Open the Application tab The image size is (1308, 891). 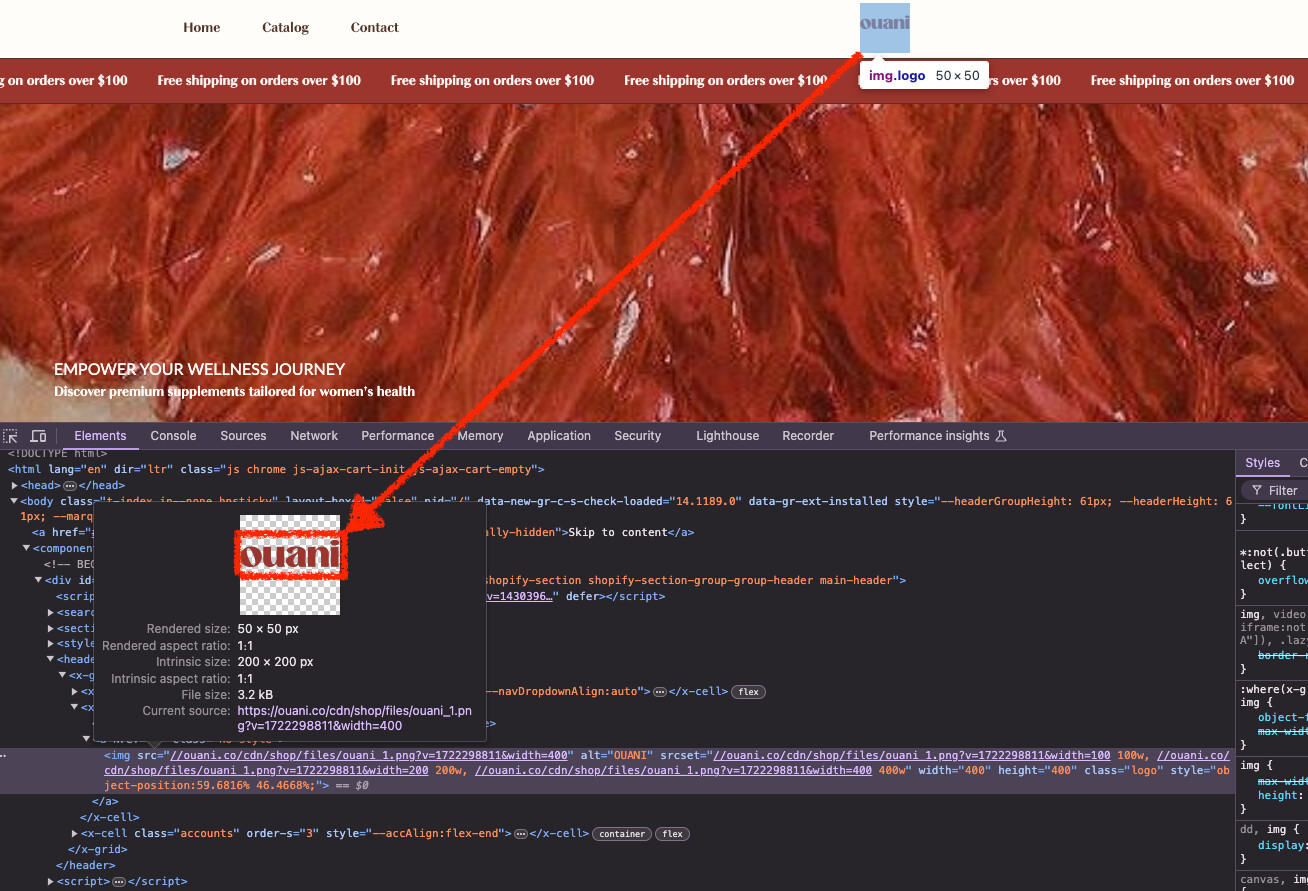click(x=559, y=436)
